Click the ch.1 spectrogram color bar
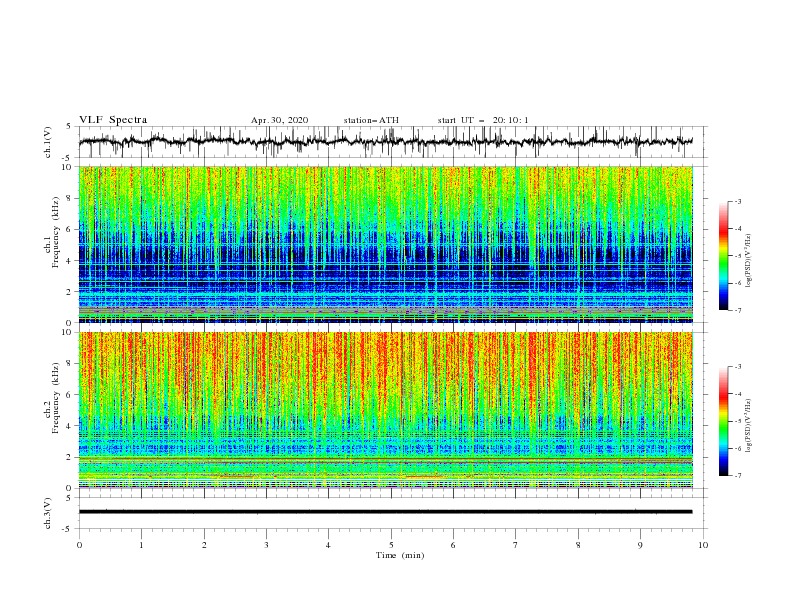 [723, 256]
